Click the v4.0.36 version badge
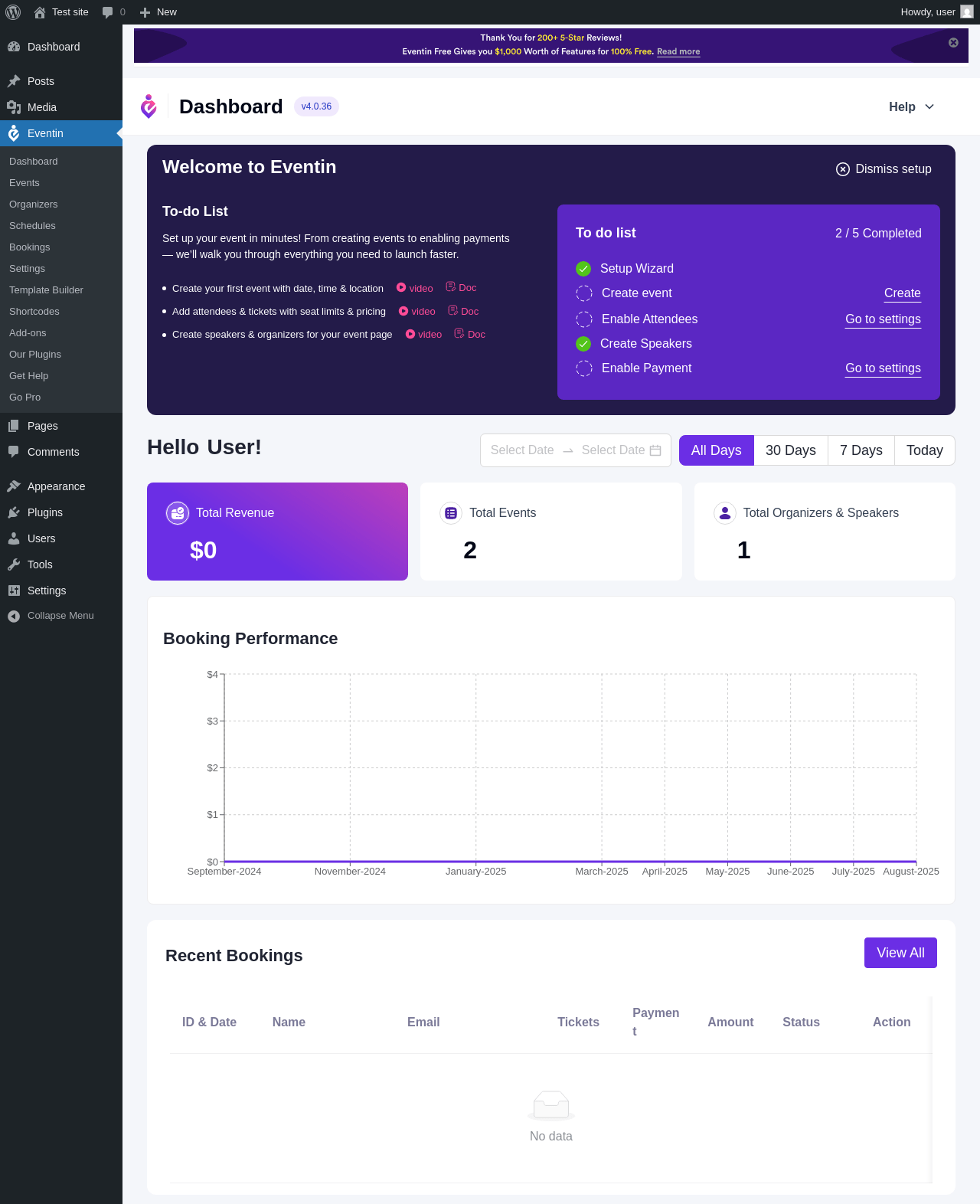This screenshot has height=1204, width=980. 316,106
